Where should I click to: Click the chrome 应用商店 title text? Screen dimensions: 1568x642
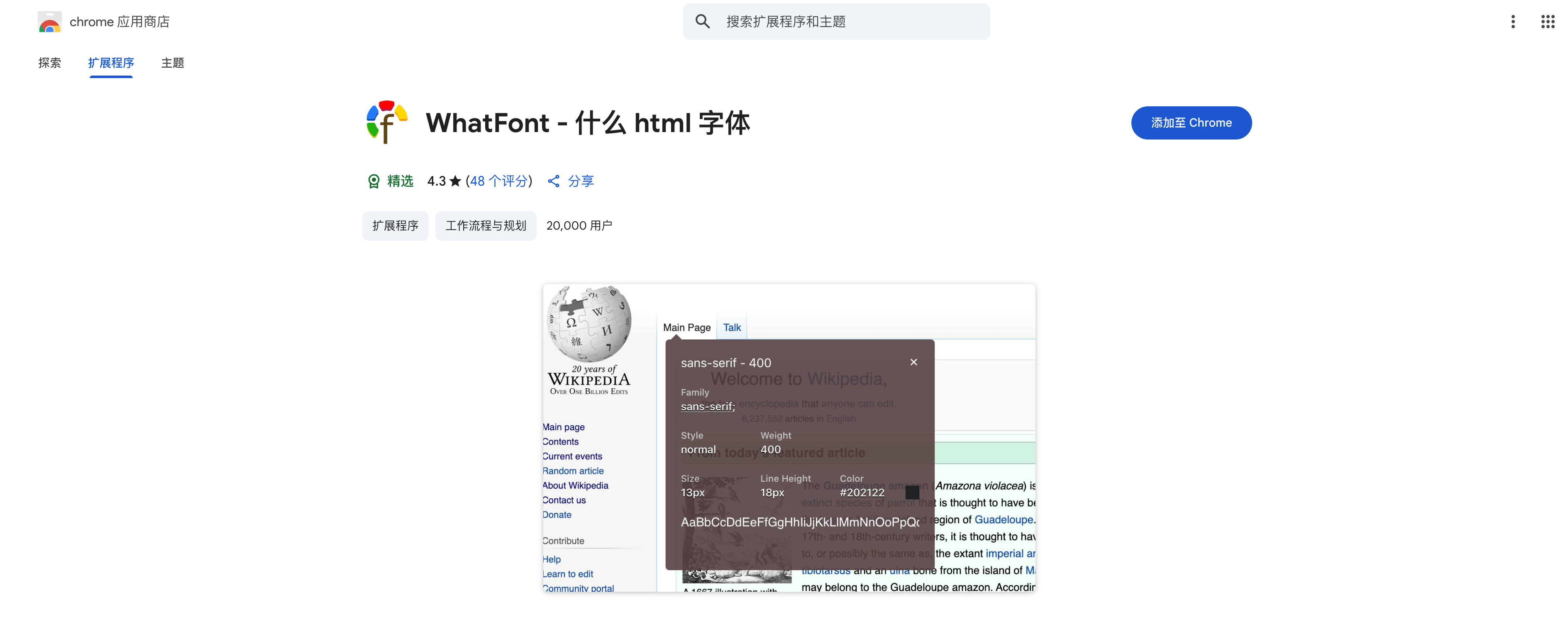[119, 22]
